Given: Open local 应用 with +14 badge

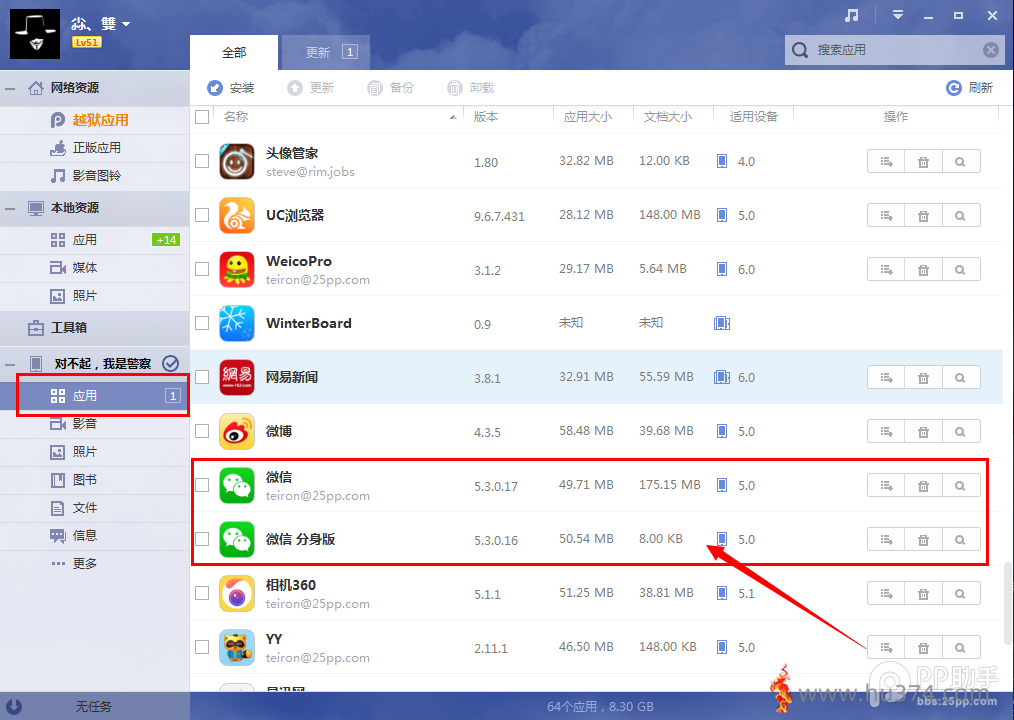Looking at the screenshot, I should [94, 240].
